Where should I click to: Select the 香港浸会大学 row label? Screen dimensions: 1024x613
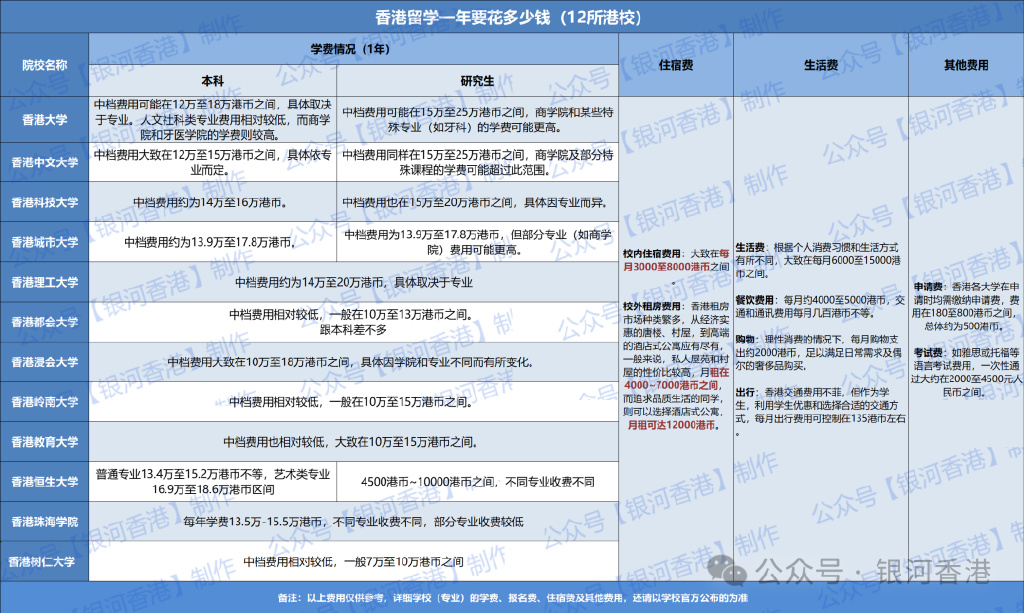tap(44, 362)
